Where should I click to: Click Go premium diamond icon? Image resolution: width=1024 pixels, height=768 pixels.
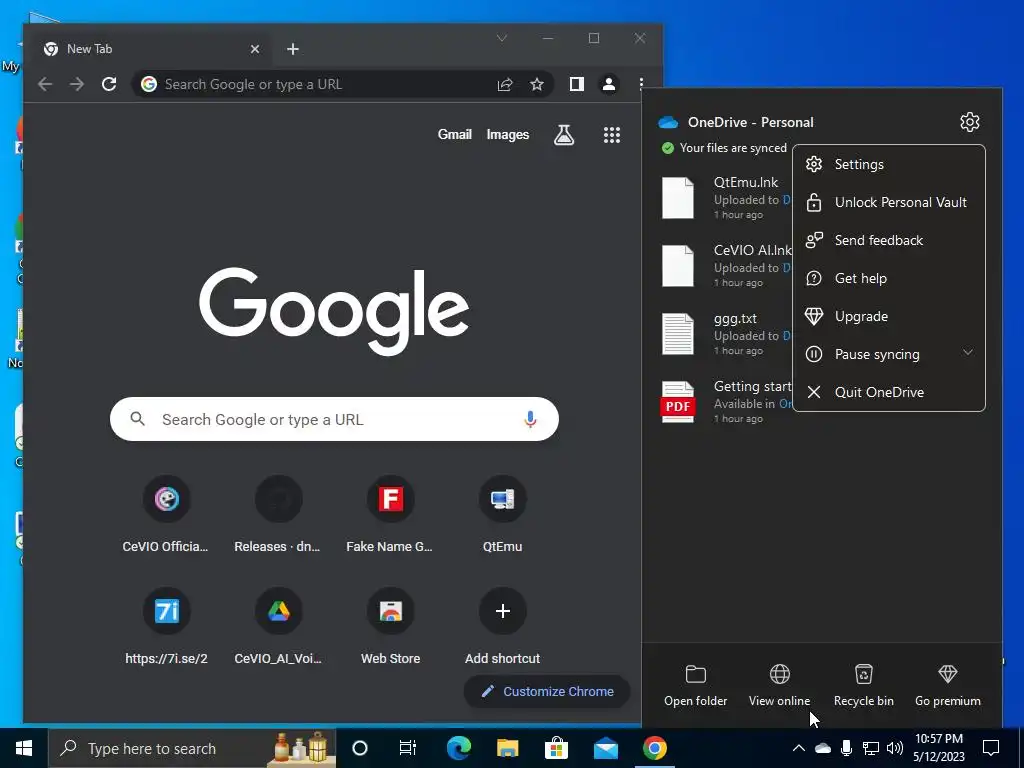pyautogui.click(x=948, y=674)
